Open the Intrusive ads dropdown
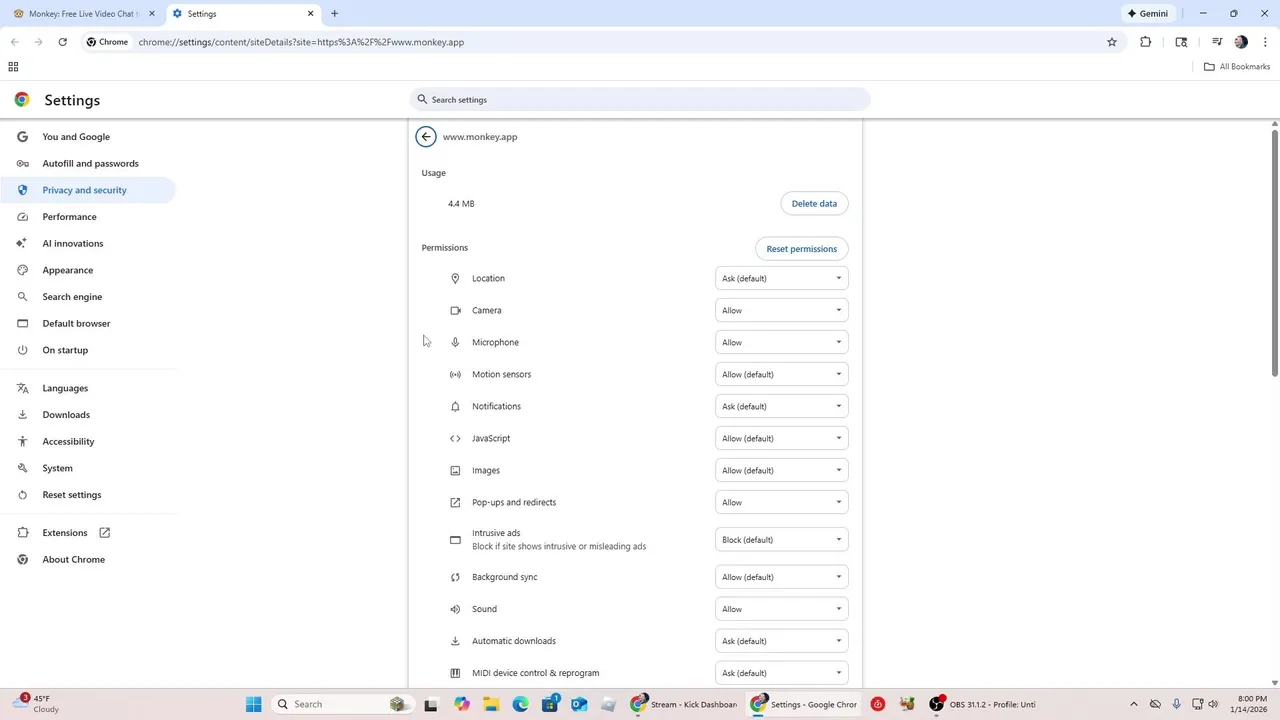Viewport: 1280px width, 720px height. point(782,540)
